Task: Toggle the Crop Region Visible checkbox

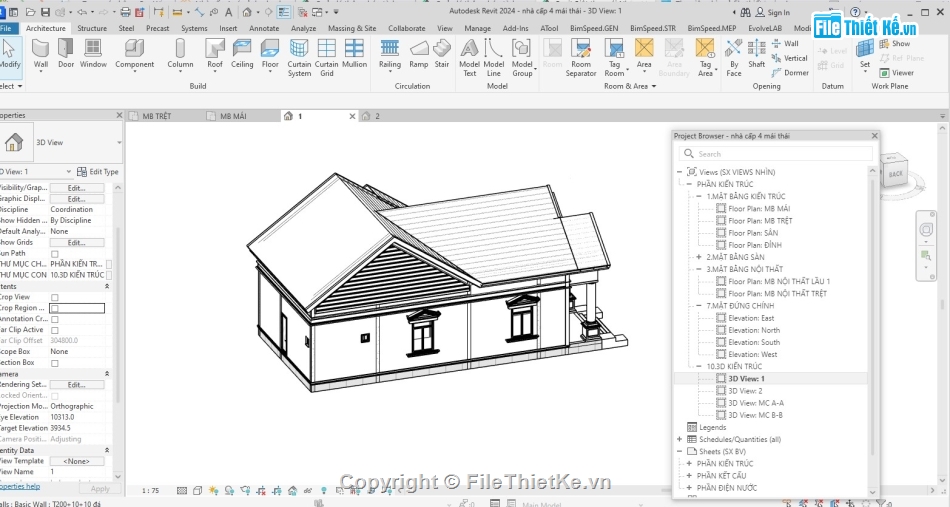Action: 55,308
